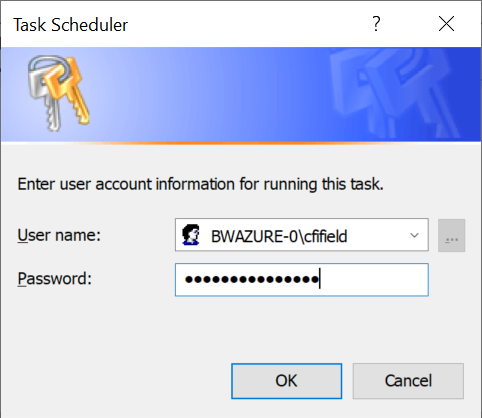
Task: Click the orange divider line below the banner
Action: coord(240,143)
